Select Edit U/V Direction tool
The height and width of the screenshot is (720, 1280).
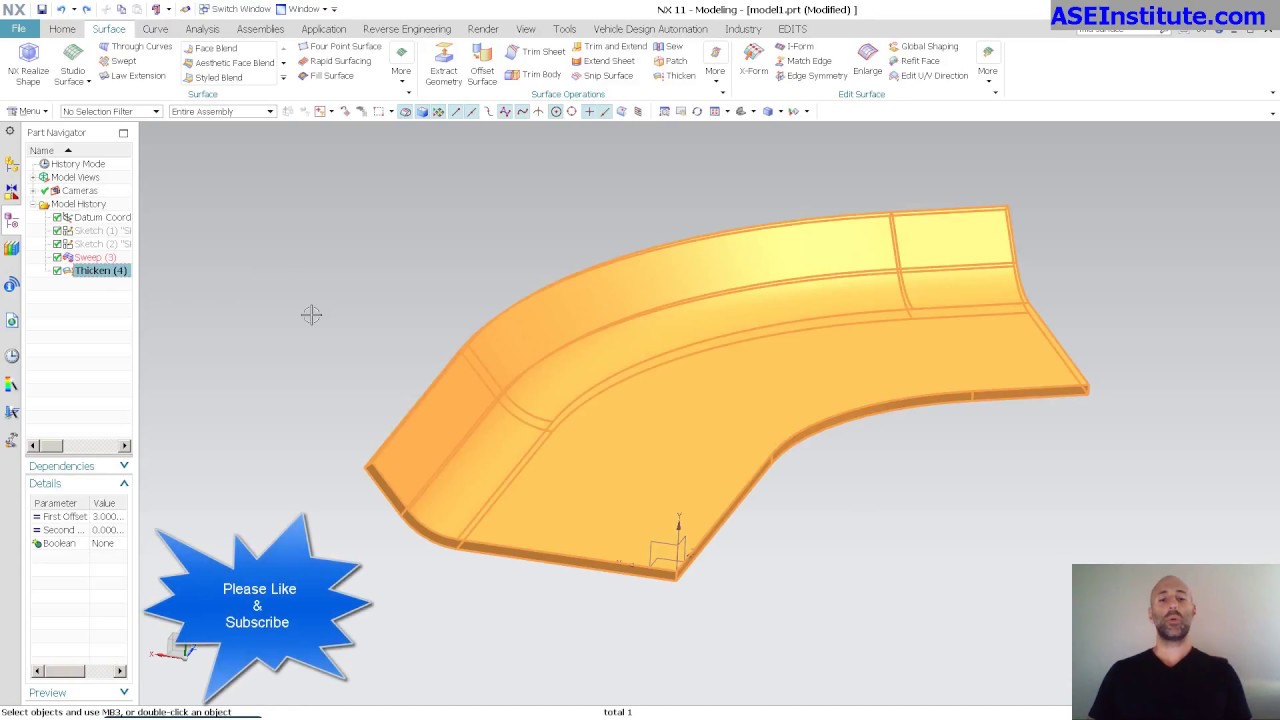(x=929, y=76)
